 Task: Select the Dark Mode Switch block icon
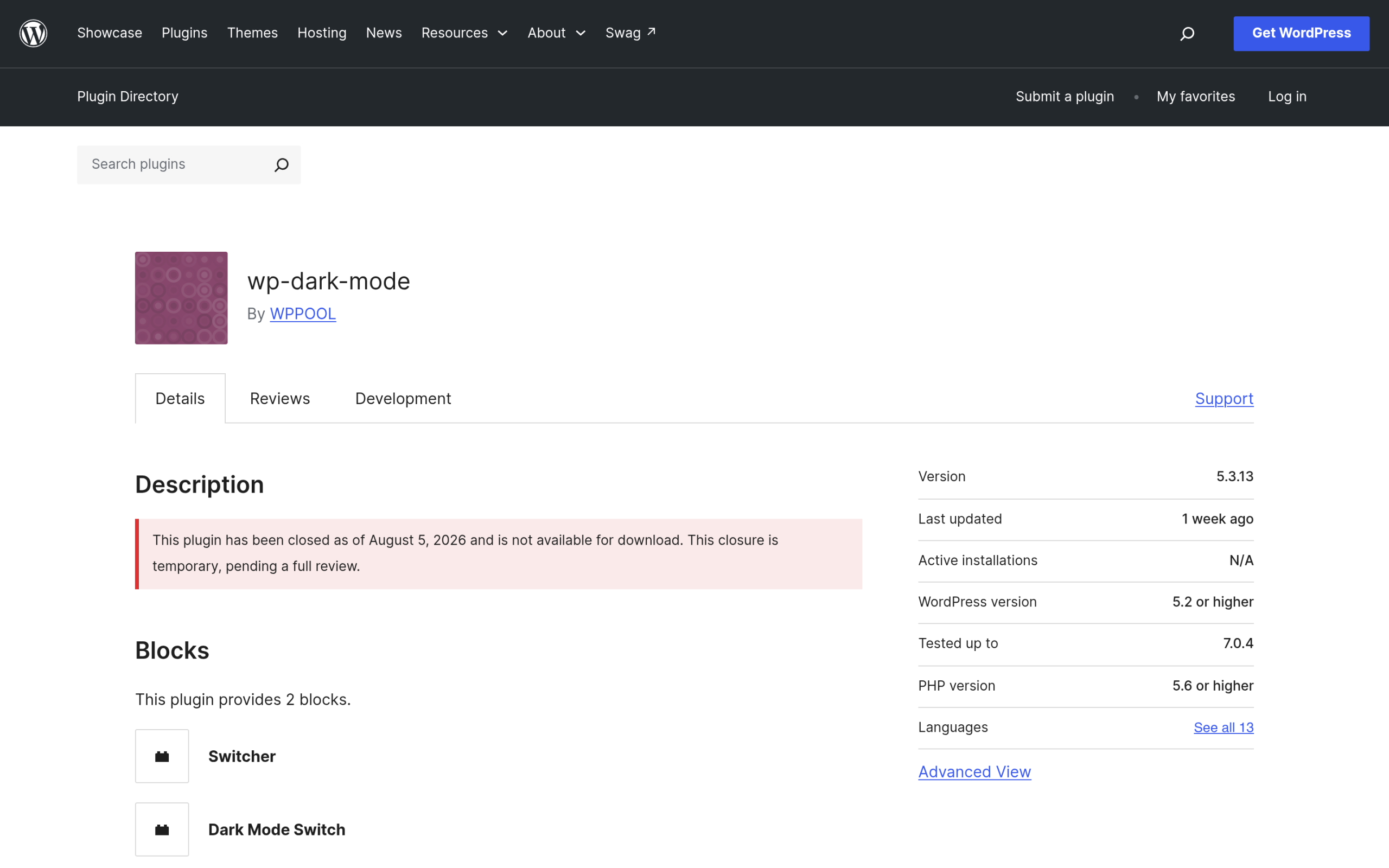[x=162, y=829]
